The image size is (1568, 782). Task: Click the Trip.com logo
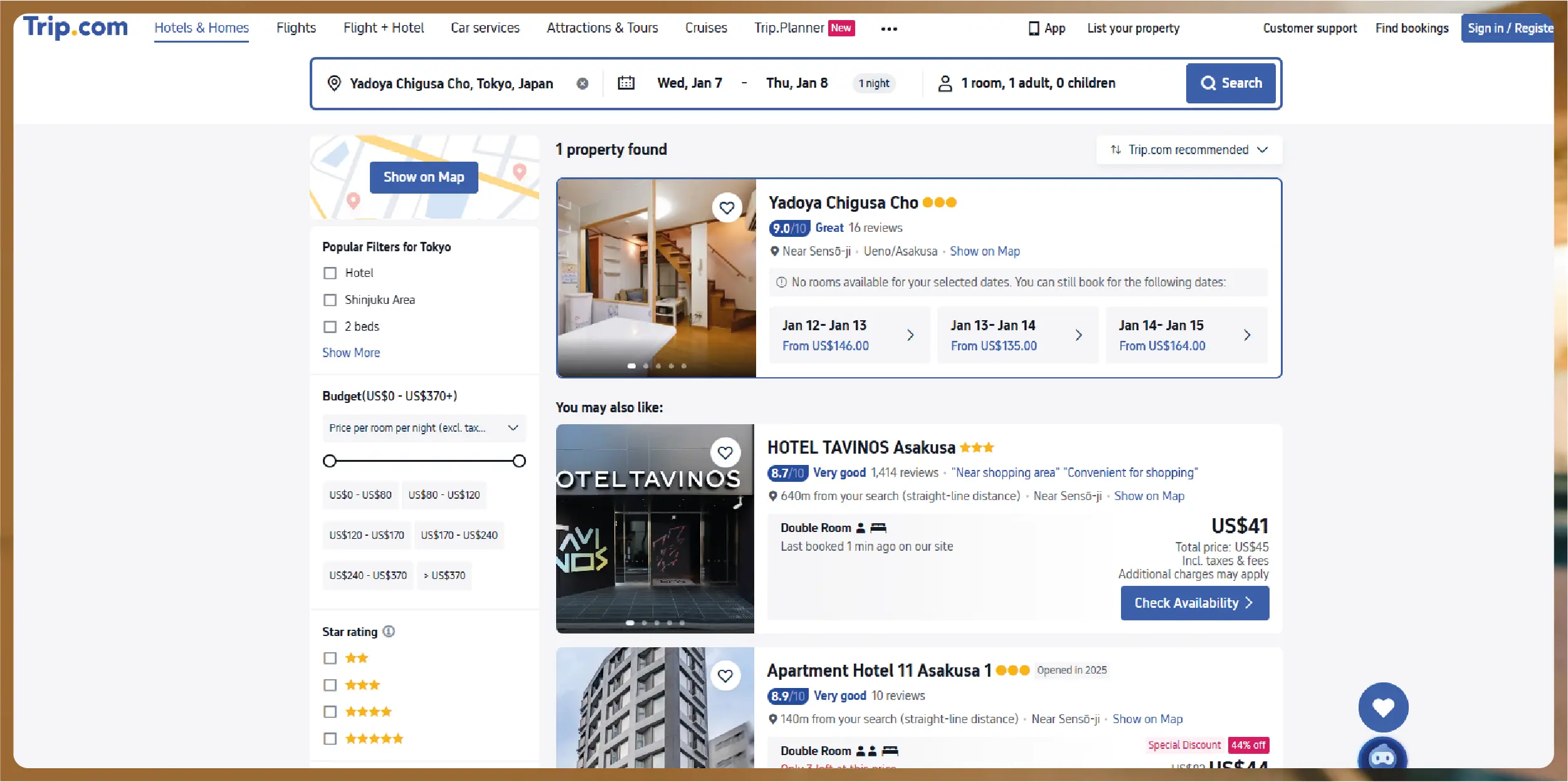click(x=75, y=28)
